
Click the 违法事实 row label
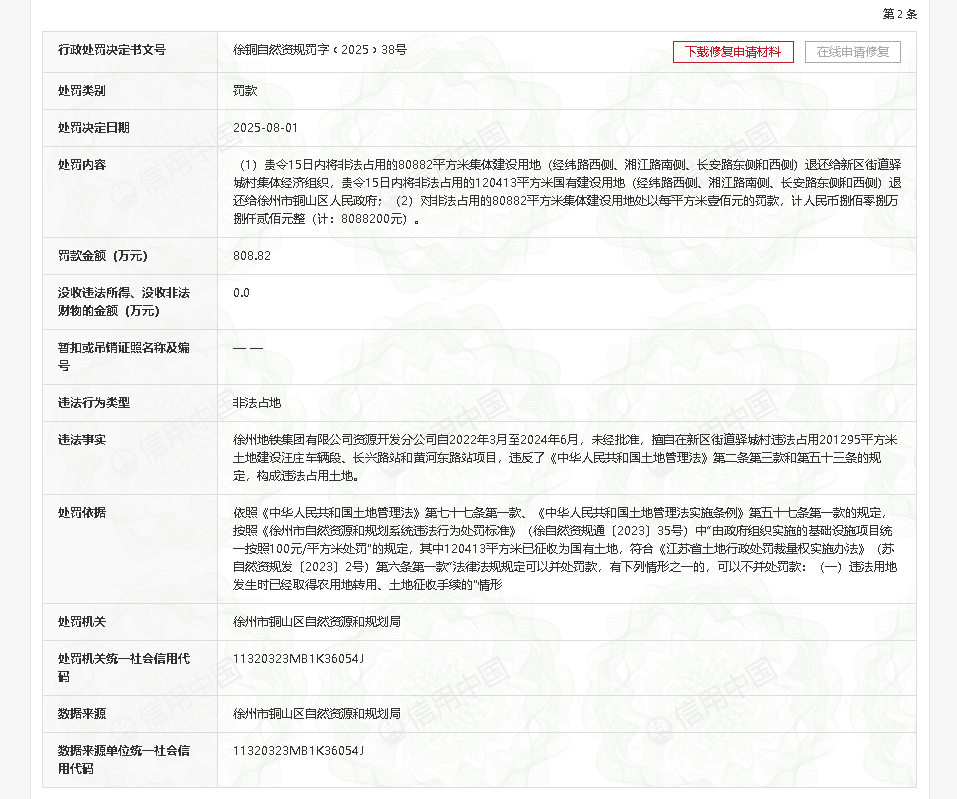pyautogui.click(x=82, y=439)
